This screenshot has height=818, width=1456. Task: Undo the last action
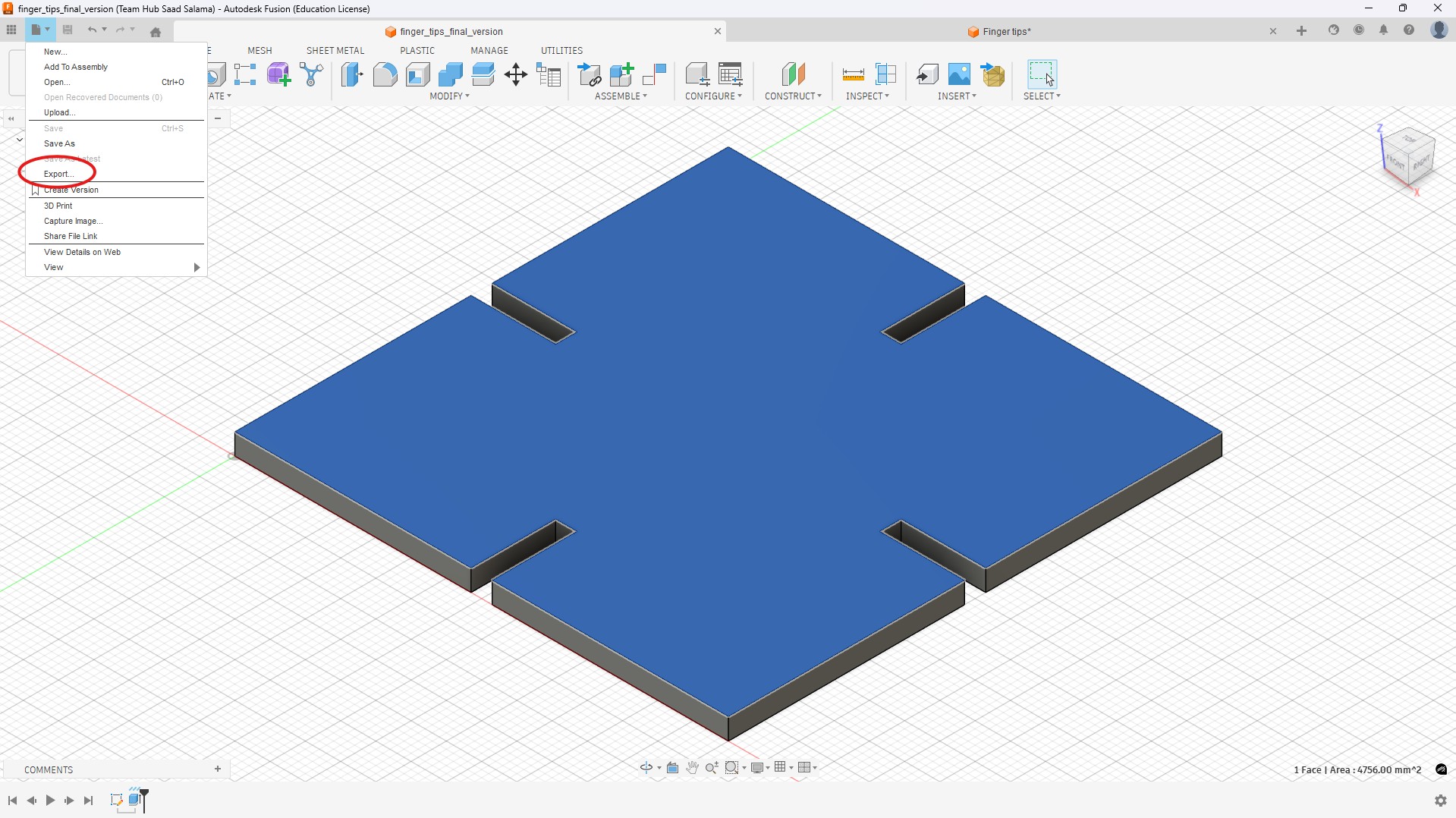point(92,30)
